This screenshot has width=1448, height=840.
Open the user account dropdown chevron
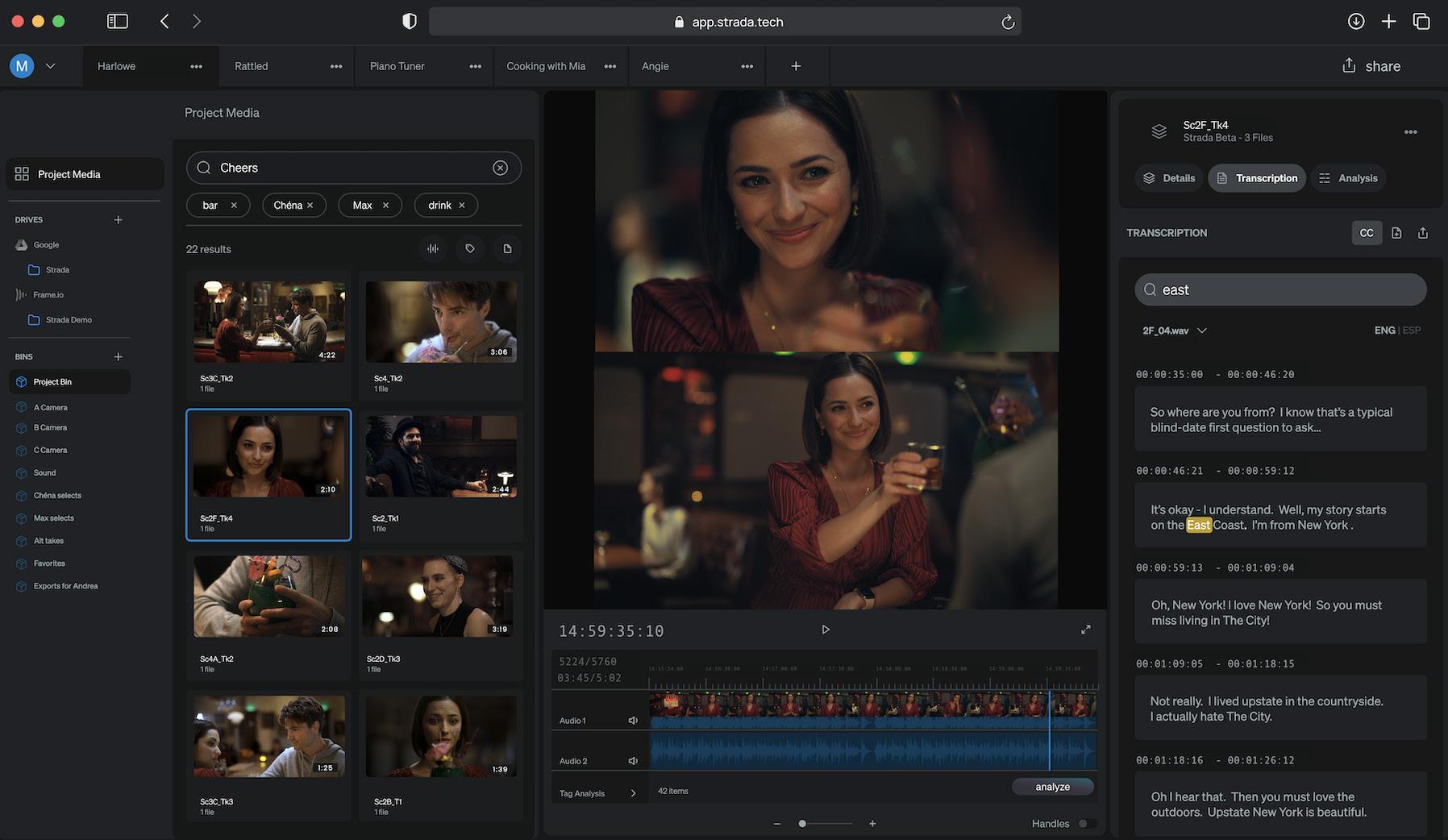[50, 66]
